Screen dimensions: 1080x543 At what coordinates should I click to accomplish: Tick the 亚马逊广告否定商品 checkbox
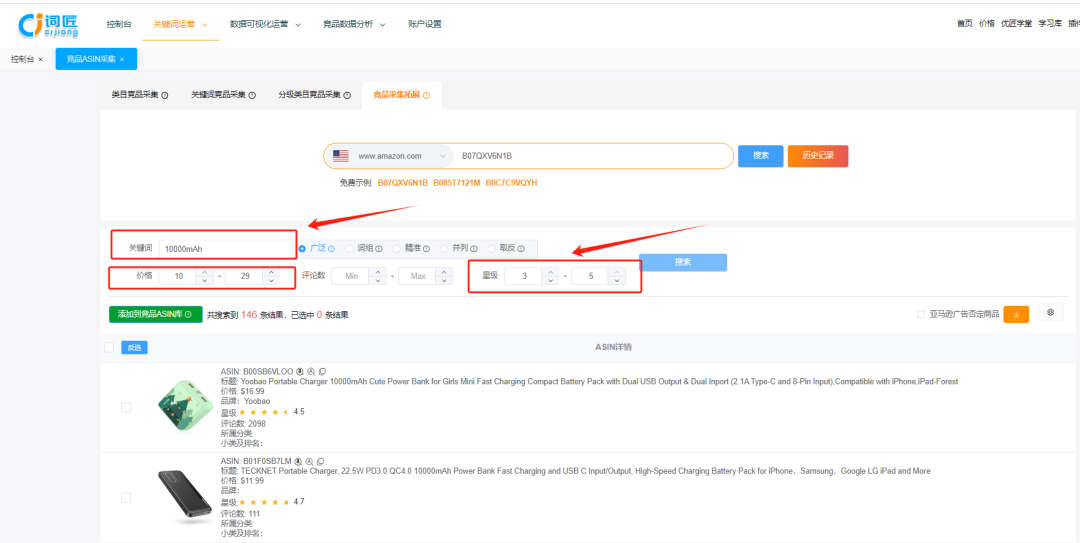921,314
